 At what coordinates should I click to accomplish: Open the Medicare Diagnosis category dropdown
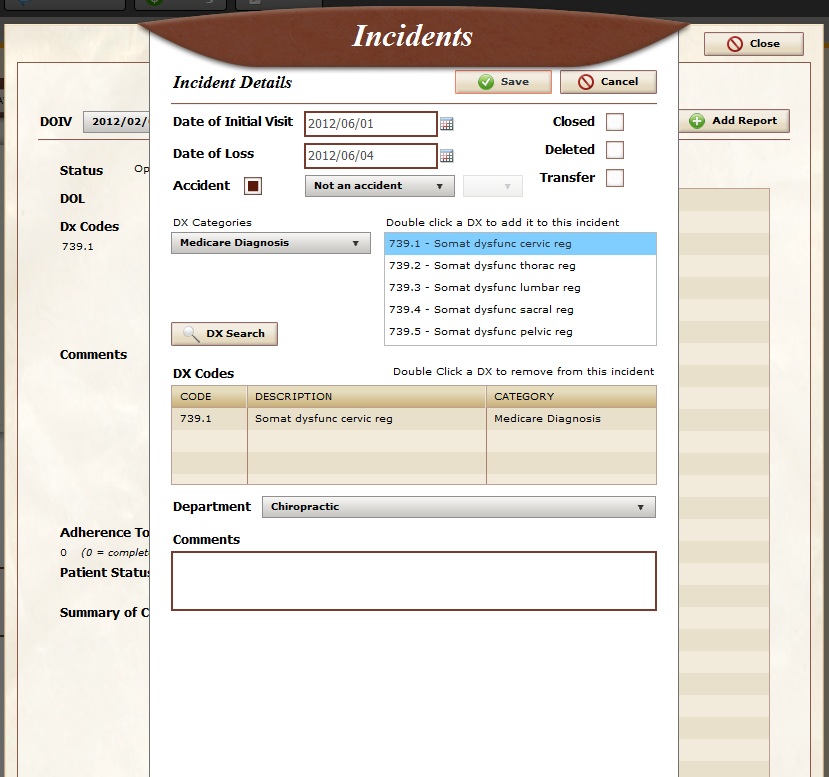pos(270,243)
